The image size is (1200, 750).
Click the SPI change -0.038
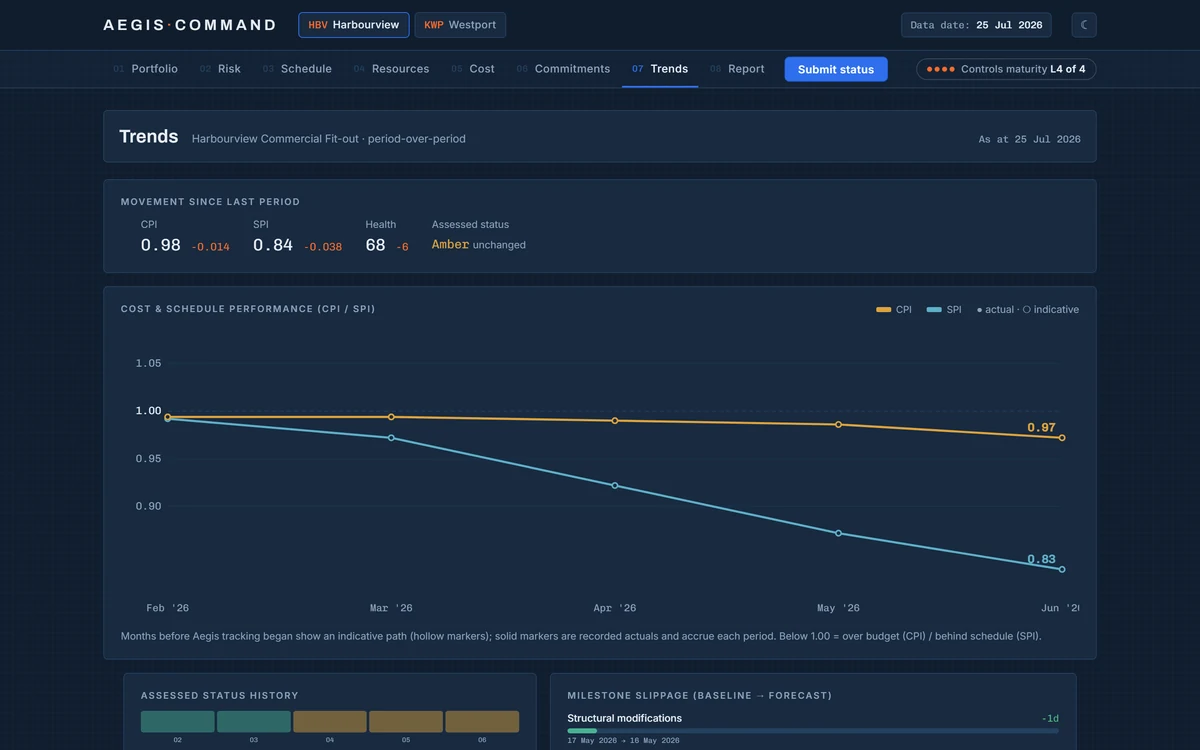[323, 247]
